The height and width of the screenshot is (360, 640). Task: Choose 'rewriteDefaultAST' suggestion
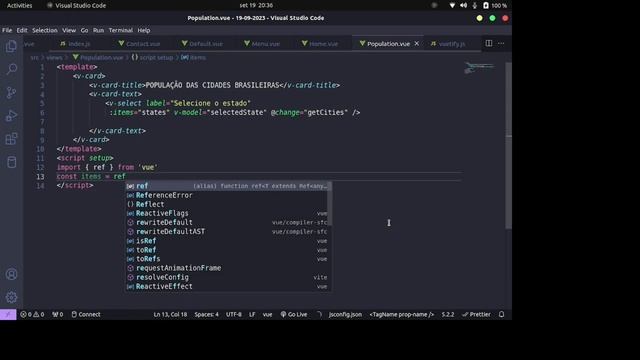coord(228,231)
